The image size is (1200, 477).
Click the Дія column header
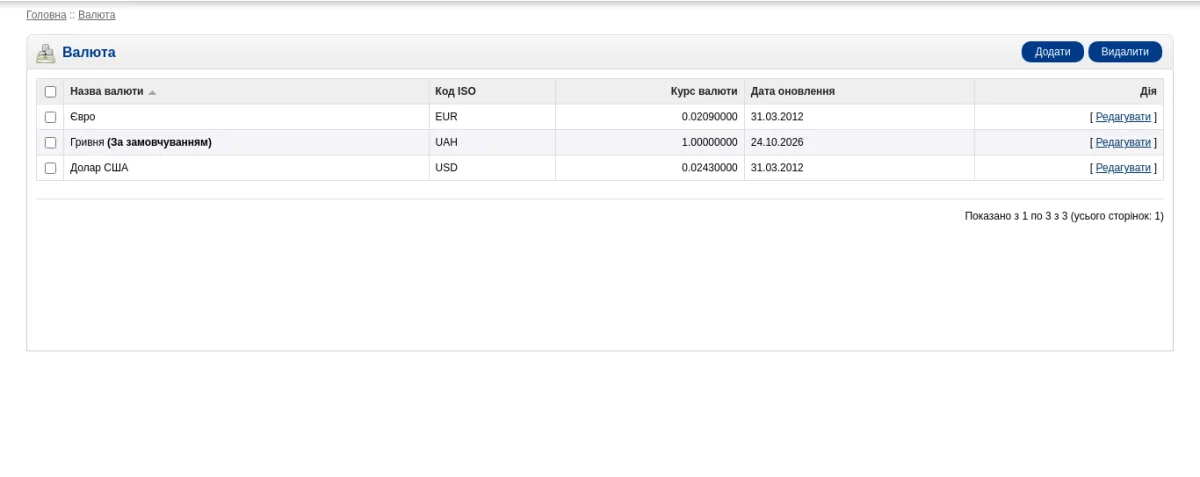pyautogui.click(x=1148, y=91)
